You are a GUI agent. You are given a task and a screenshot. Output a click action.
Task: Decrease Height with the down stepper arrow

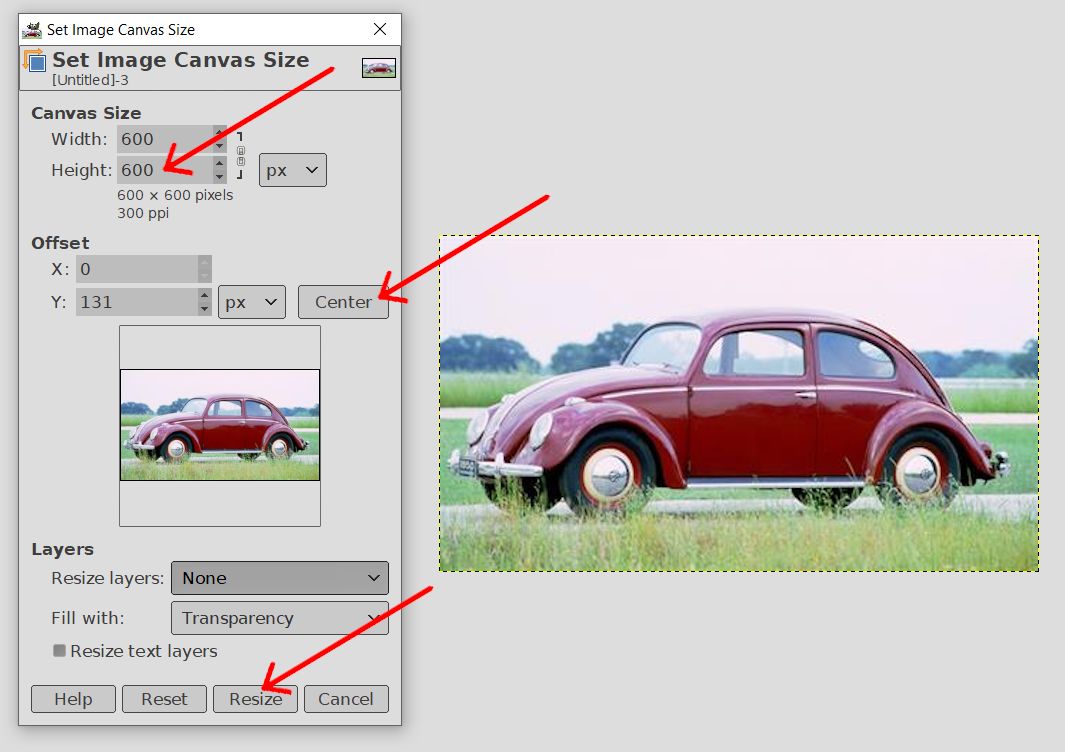coord(219,177)
